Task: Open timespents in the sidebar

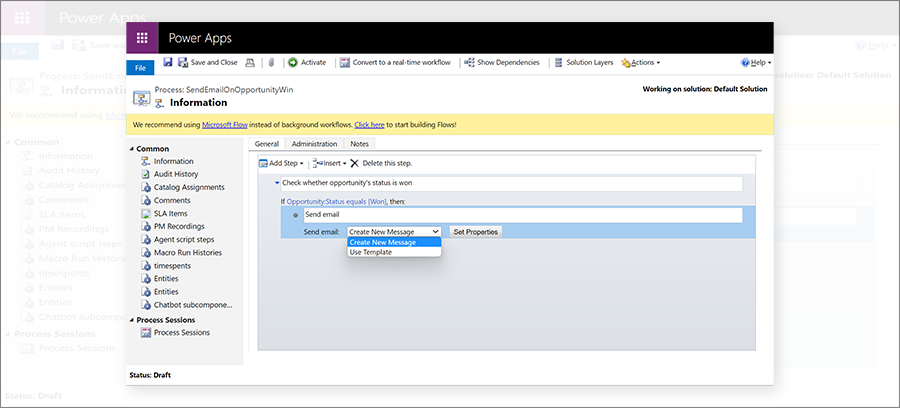Action: (172, 266)
